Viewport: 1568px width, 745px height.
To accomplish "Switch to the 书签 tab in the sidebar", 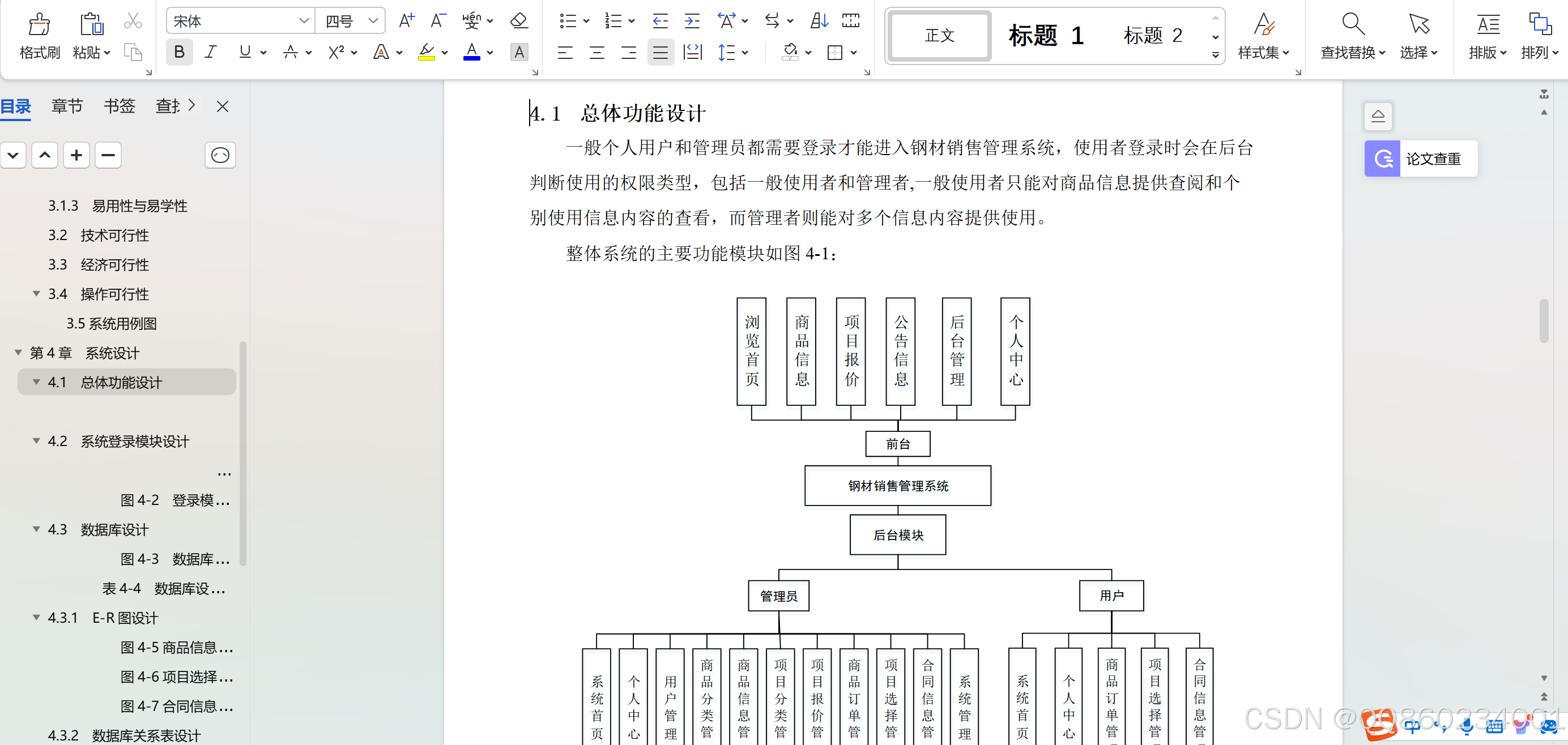I will (120, 106).
